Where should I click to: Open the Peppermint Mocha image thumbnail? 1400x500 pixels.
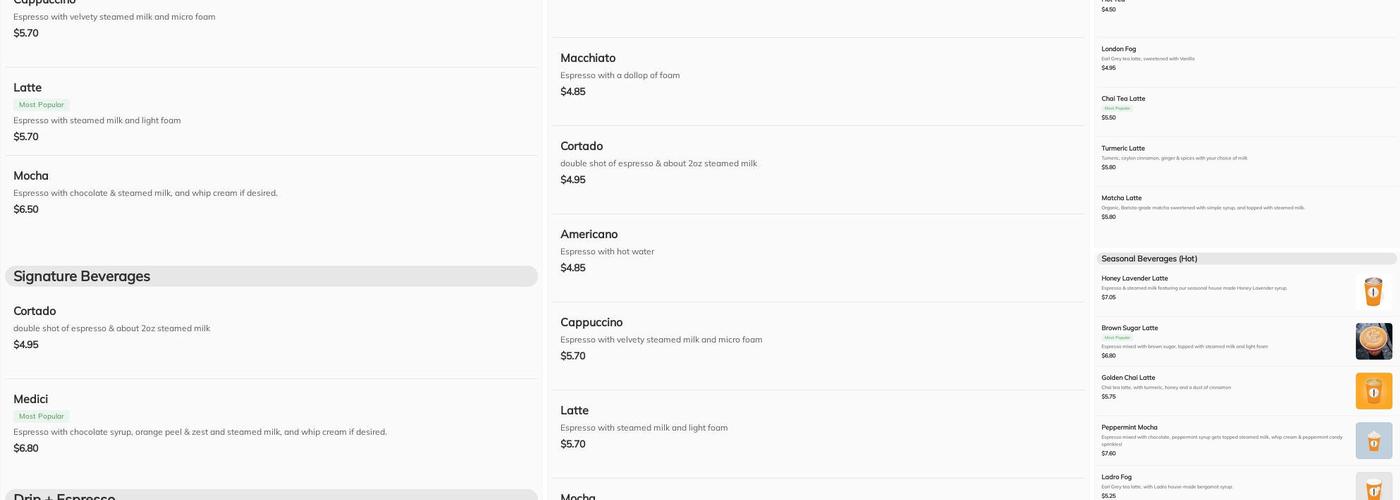(1373, 440)
